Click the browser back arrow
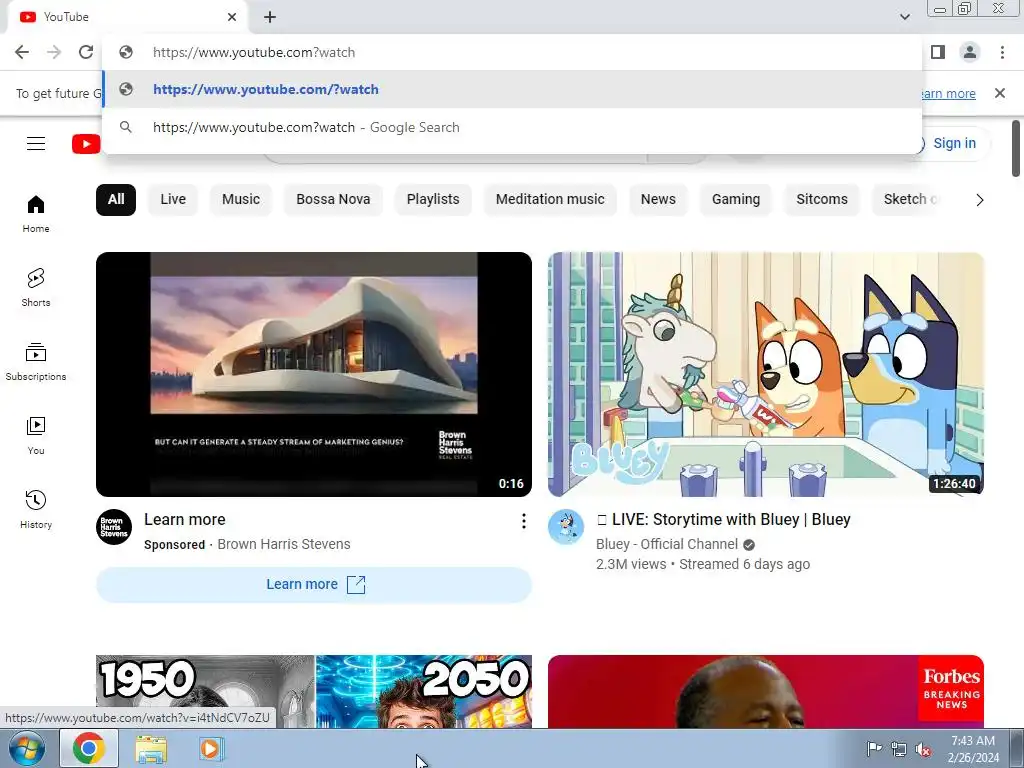The image size is (1024, 768). tap(22, 52)
